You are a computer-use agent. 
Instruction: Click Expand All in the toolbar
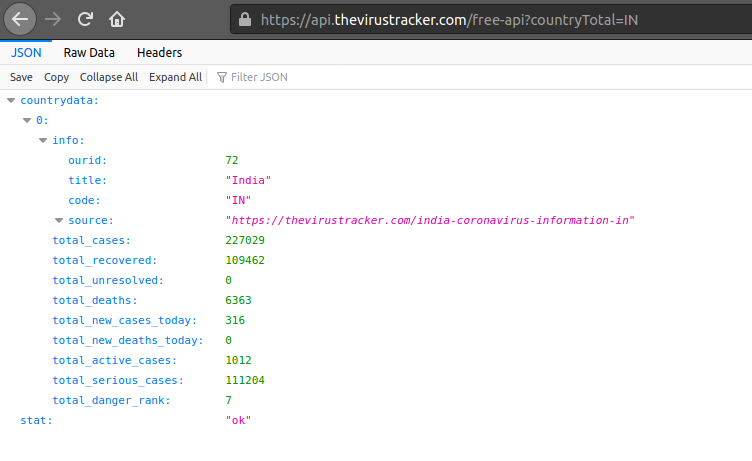click(x=175, y=77)
